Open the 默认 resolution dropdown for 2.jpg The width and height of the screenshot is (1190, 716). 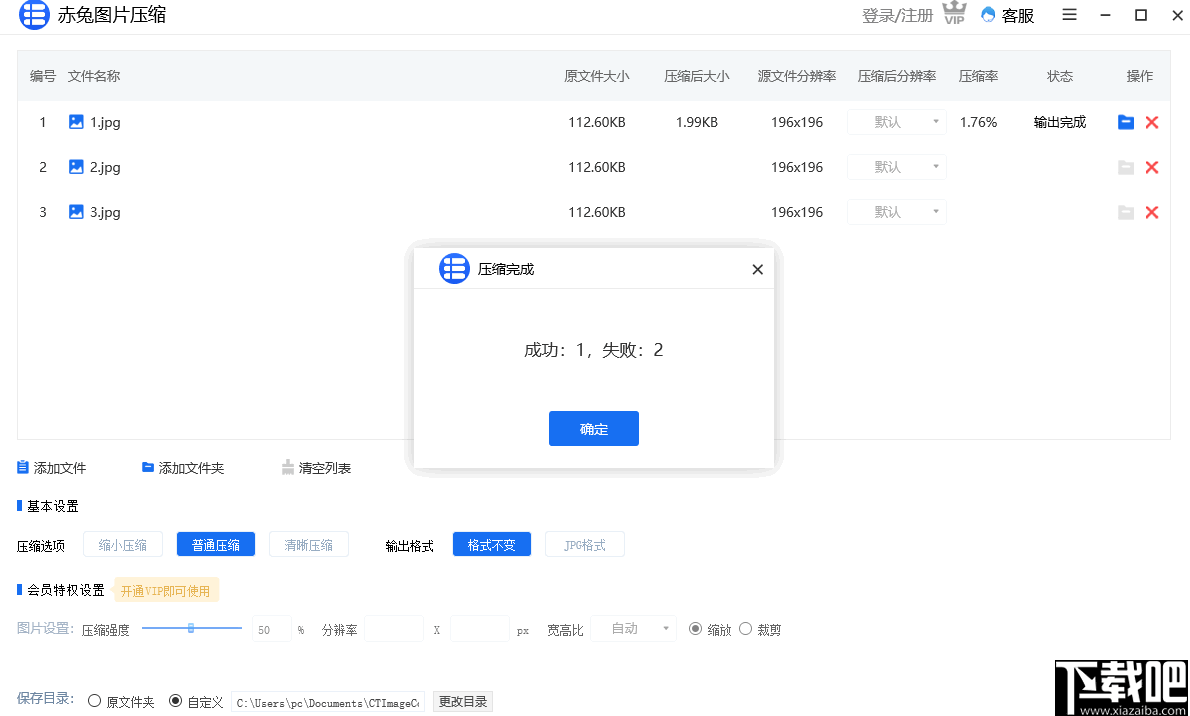pyautogui.click(x=896, y=167)
